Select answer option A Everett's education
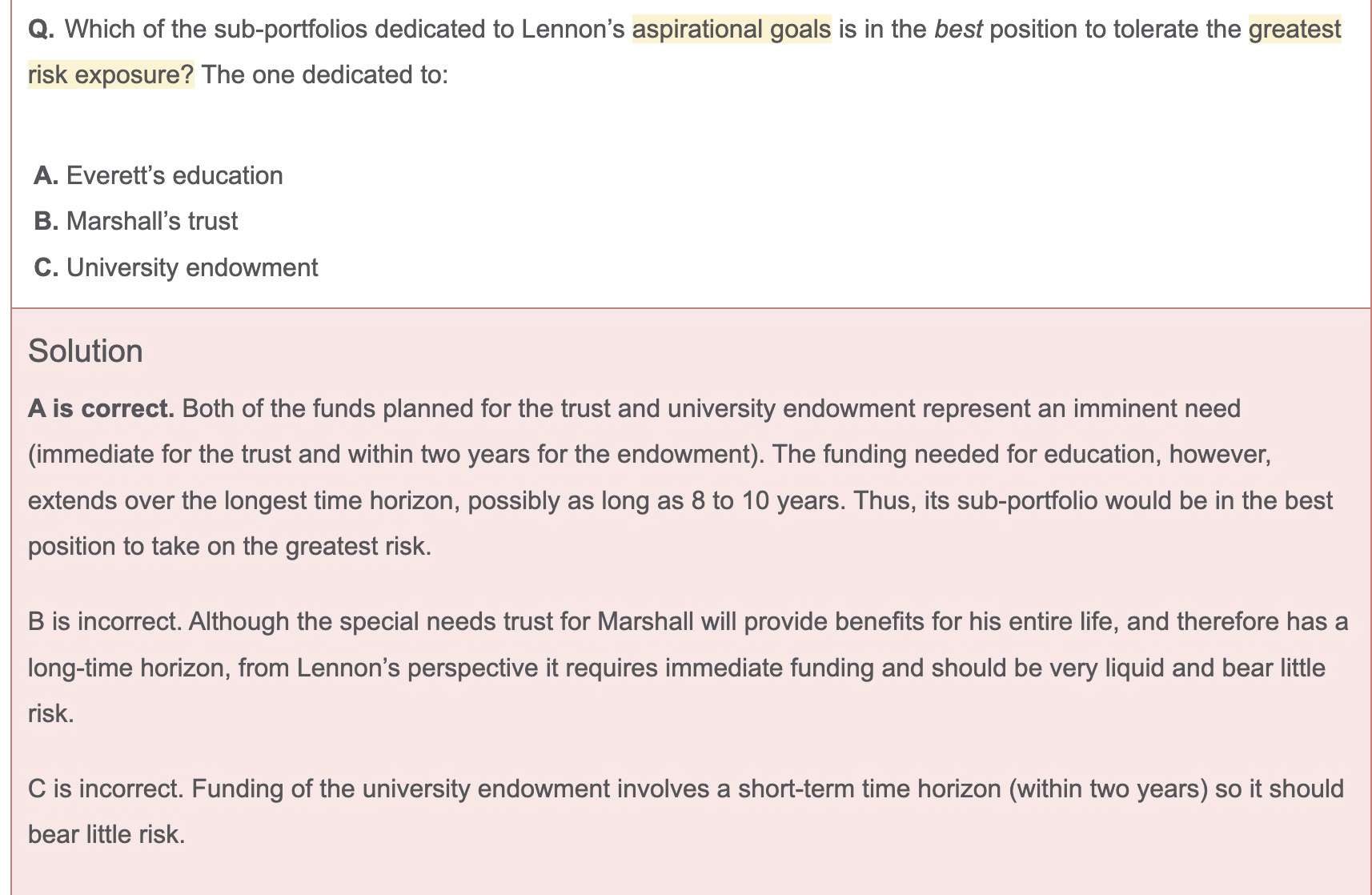This screenshot has width=1372, height=895. point(174,175)
